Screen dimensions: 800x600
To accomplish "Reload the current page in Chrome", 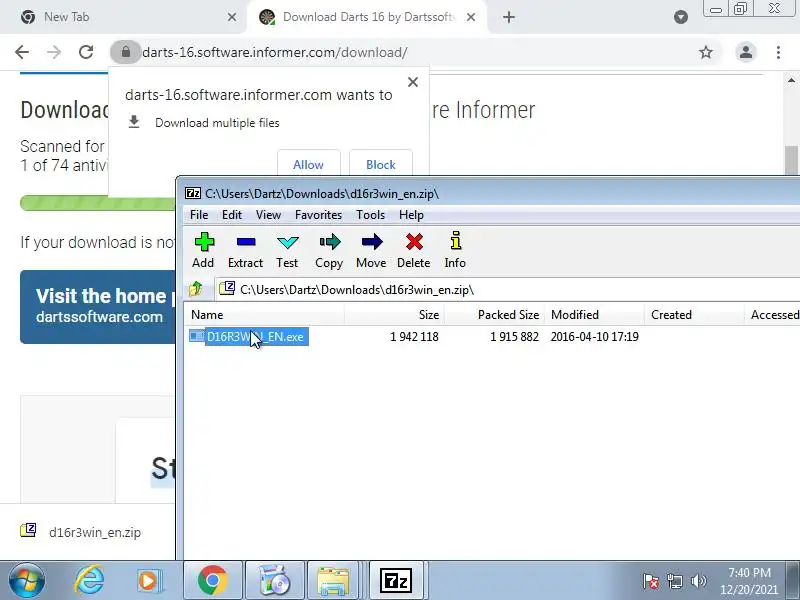I will point(86,52).
